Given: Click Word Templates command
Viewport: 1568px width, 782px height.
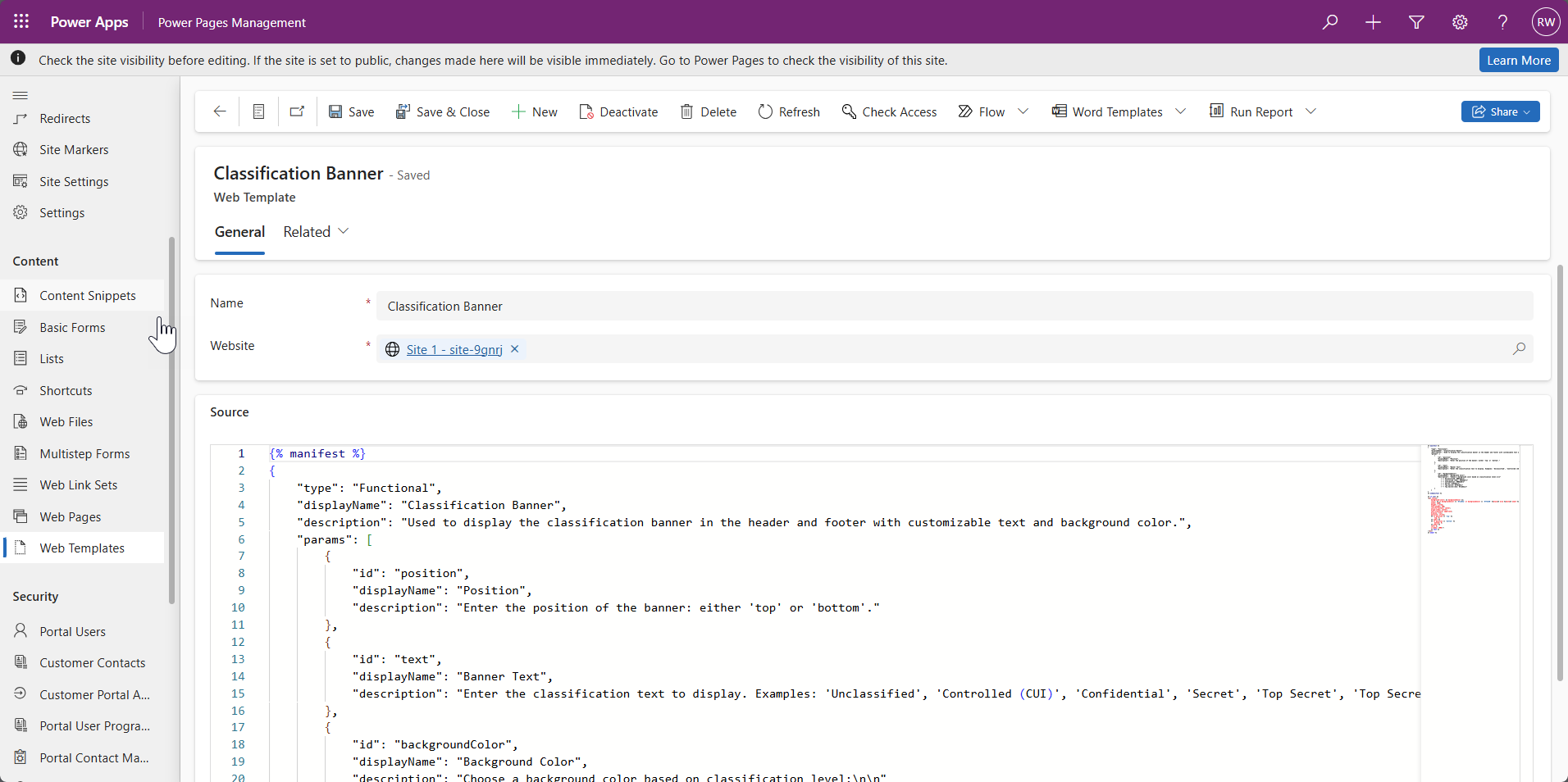Looking at the screenshot, I should tap(1108, 111).
